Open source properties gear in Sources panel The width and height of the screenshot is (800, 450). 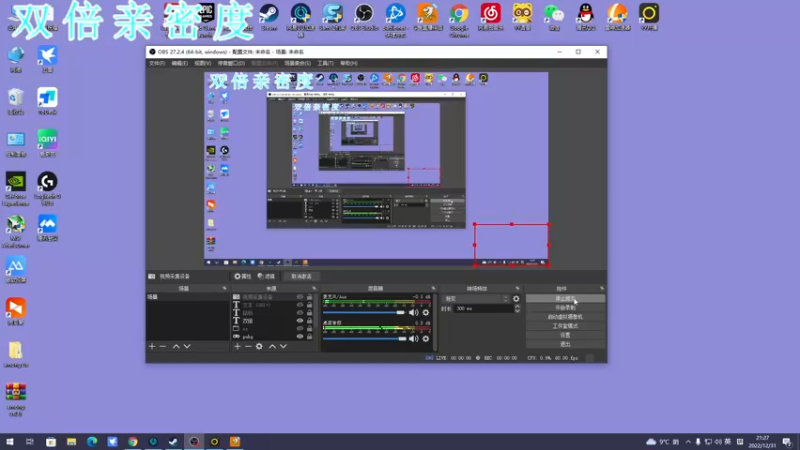tap(259, 346)
